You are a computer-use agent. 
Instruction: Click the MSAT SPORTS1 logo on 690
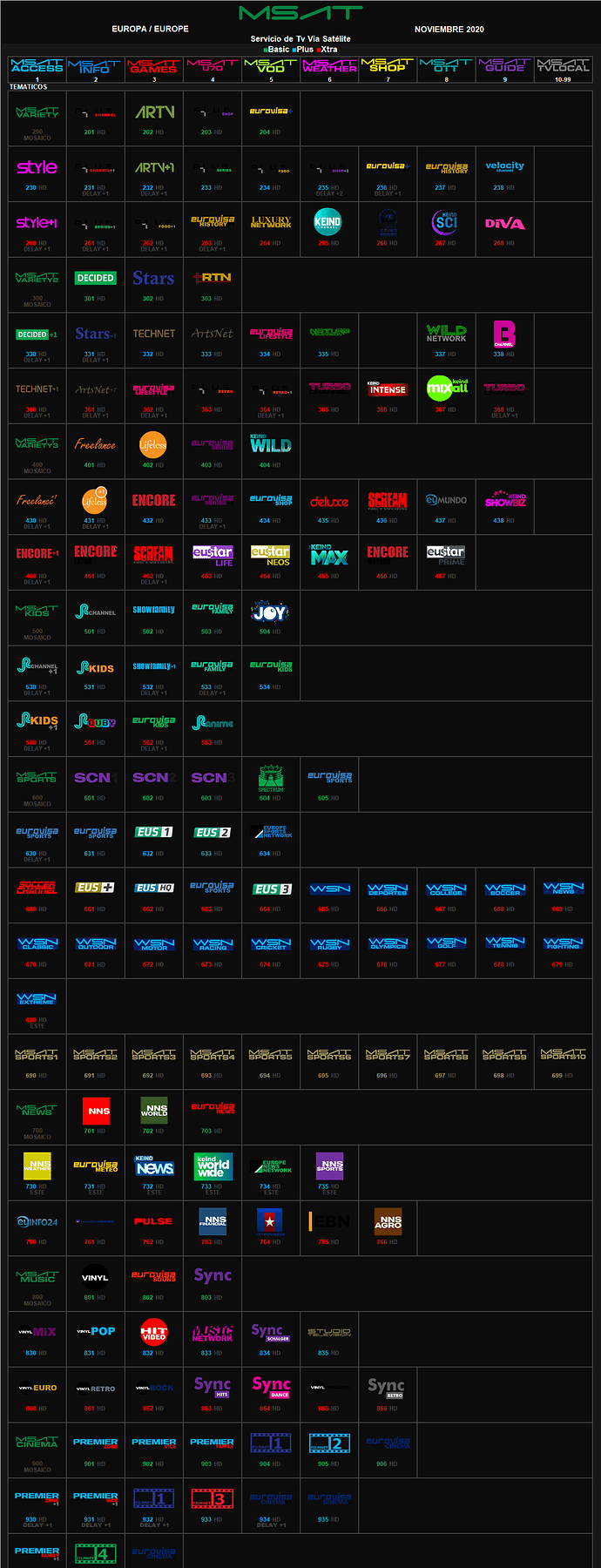(x=37, y=1055)
